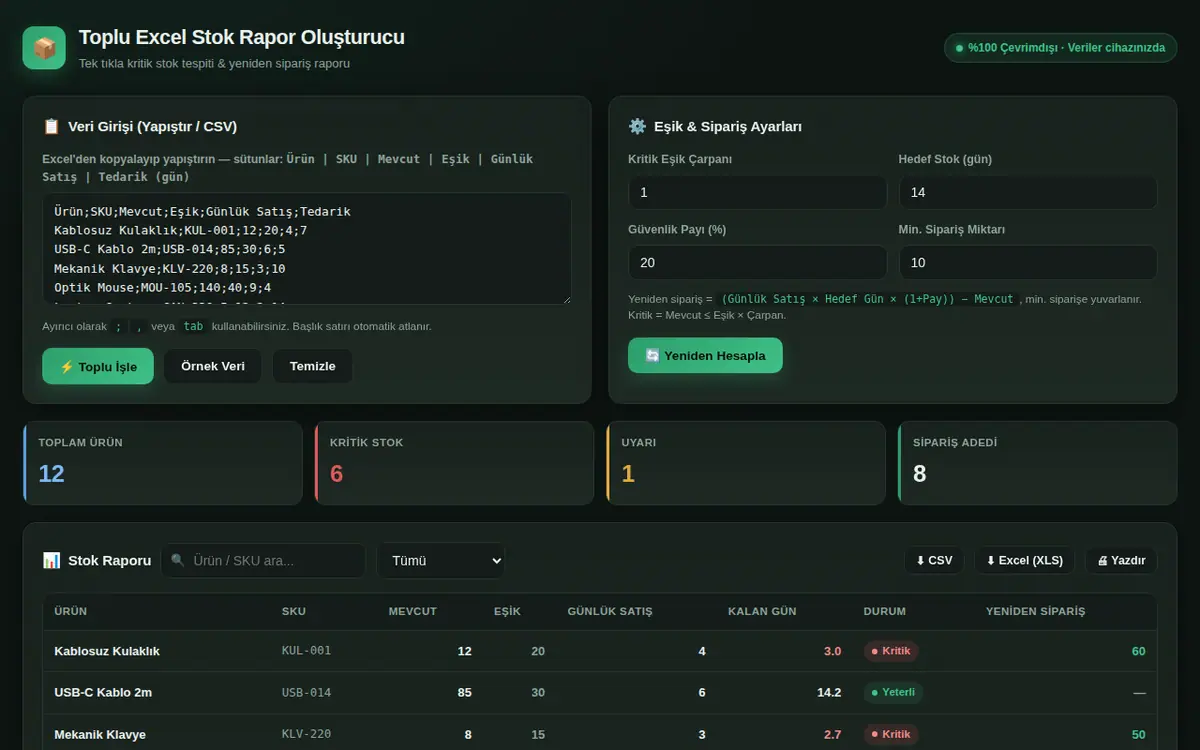Click remaining days value 14.2

coord(829,692)
